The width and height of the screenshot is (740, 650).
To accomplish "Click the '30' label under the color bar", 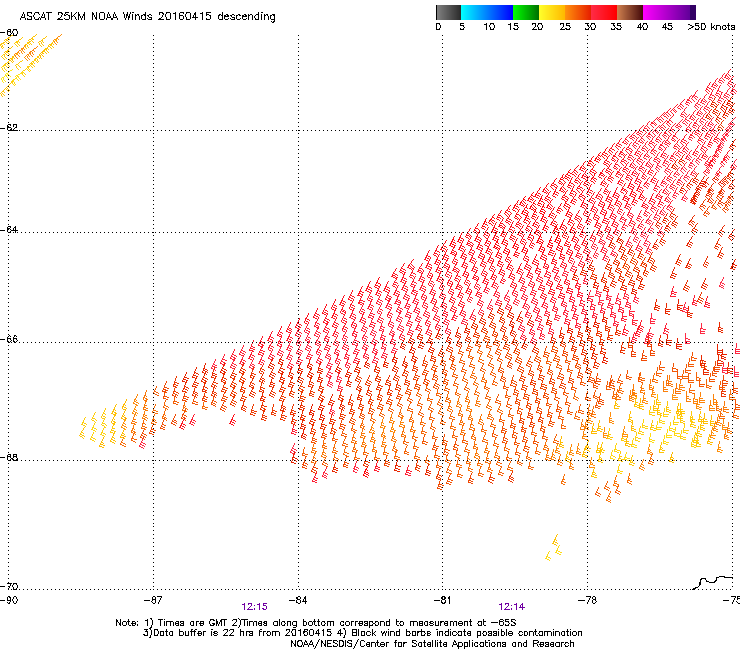I will 590,27.
